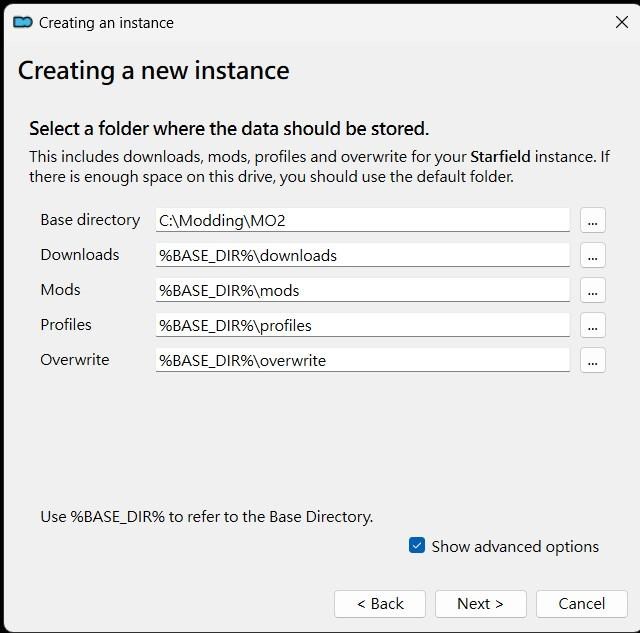The height and width of the screenshot is (633, 640).
Task: Browse for the Base directory folder
Action: point(593,220)
